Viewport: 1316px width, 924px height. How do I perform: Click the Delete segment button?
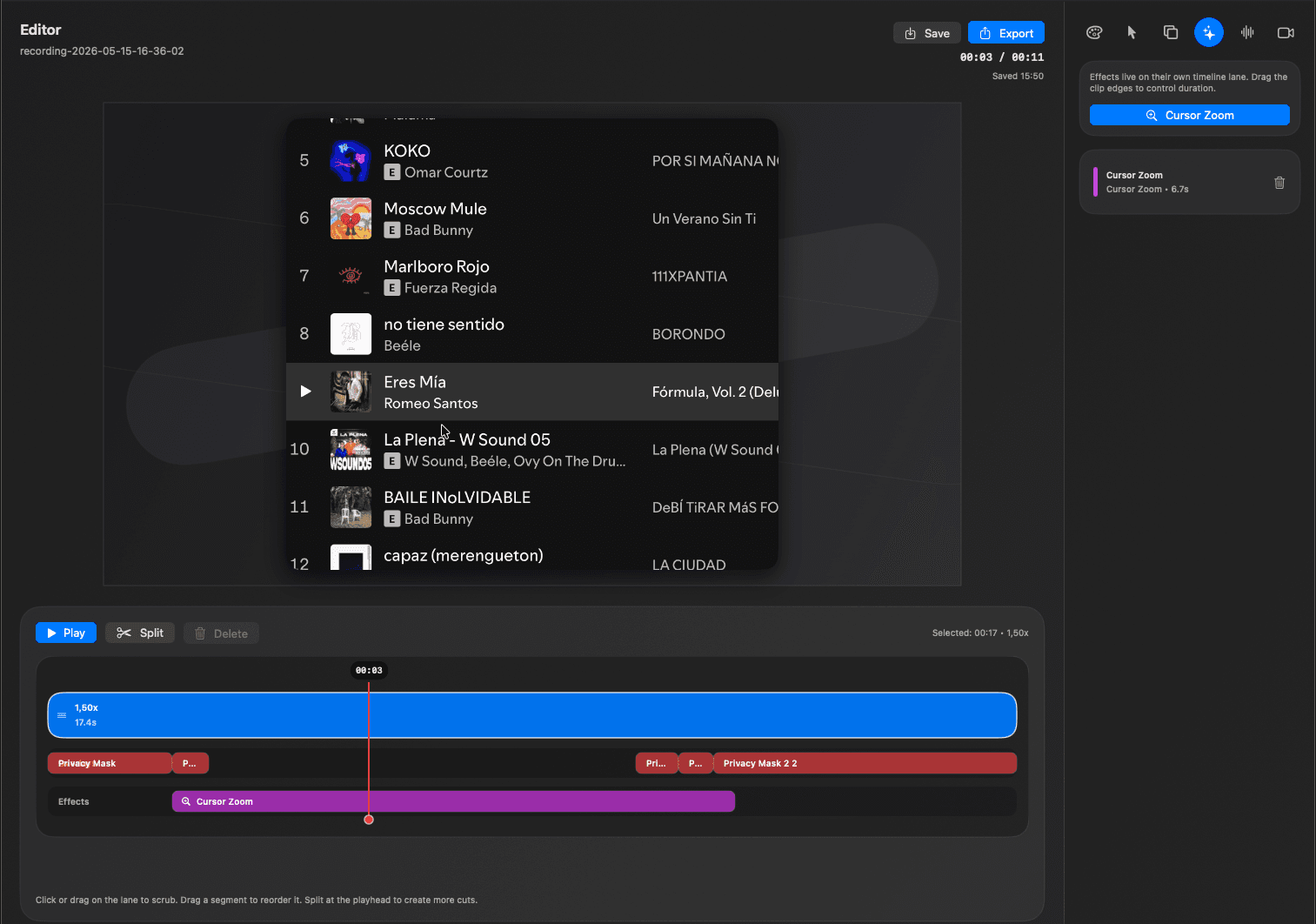pyautogui.click(x=221, y=633)
